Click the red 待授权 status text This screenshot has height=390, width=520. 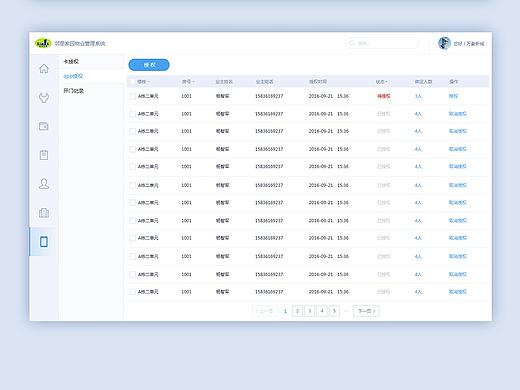[384, 96]
